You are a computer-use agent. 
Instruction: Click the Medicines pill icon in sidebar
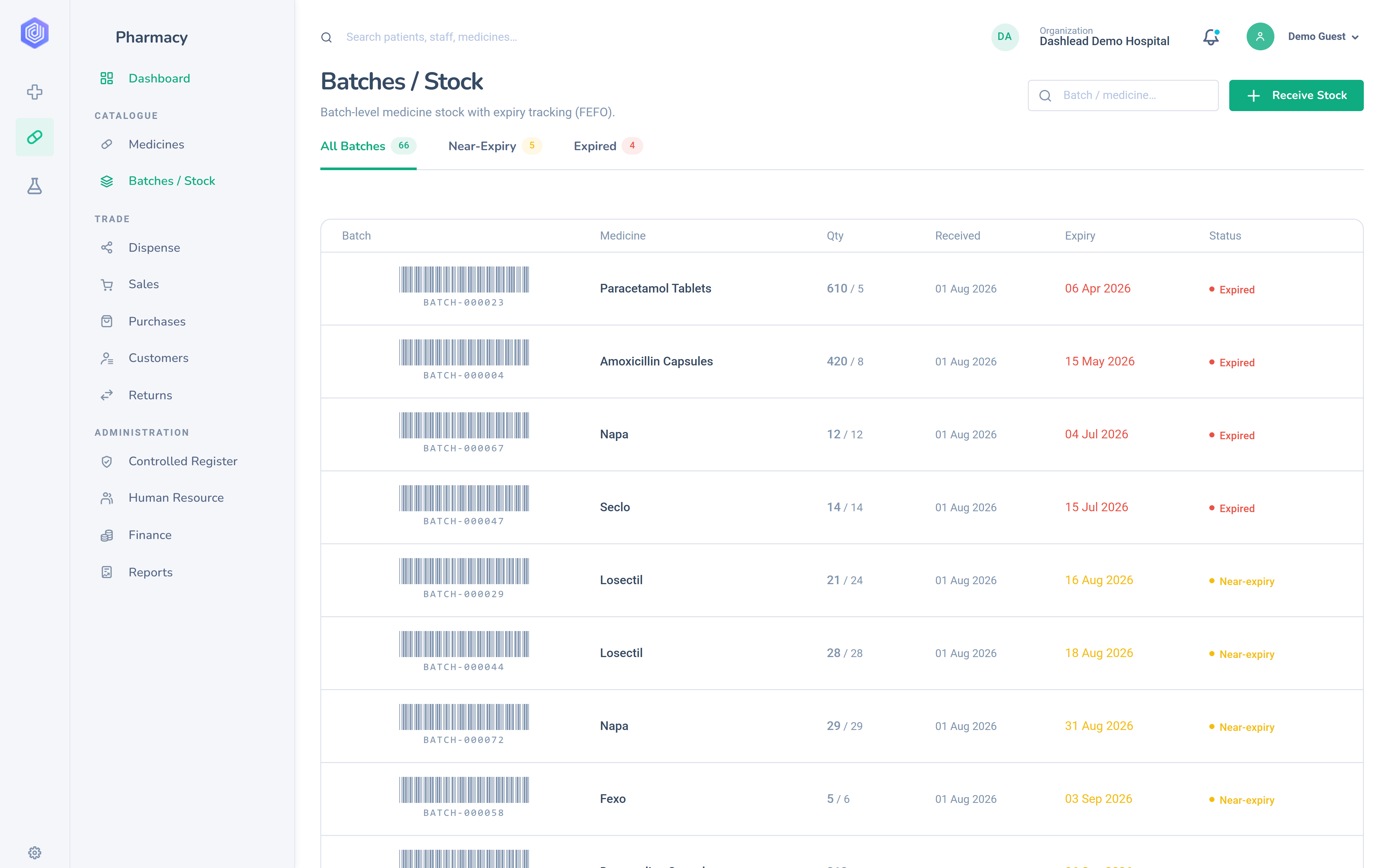click(107, 144)
